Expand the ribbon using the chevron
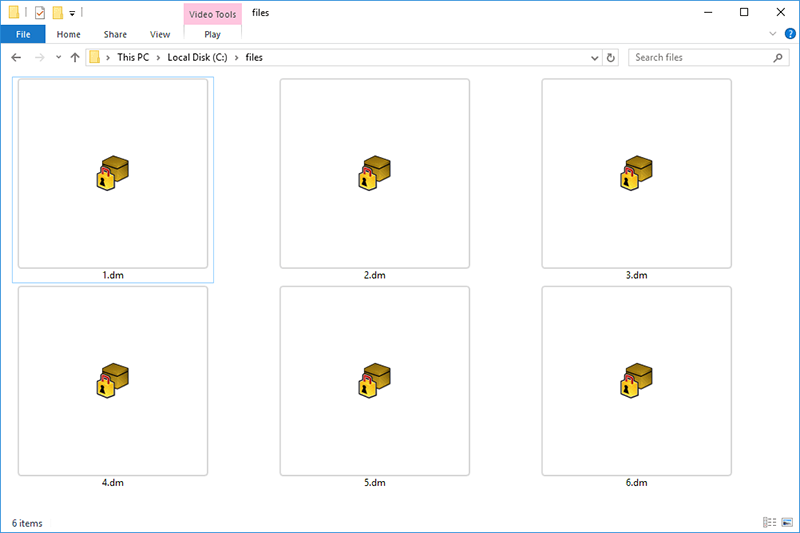 (x=772, y=34)
